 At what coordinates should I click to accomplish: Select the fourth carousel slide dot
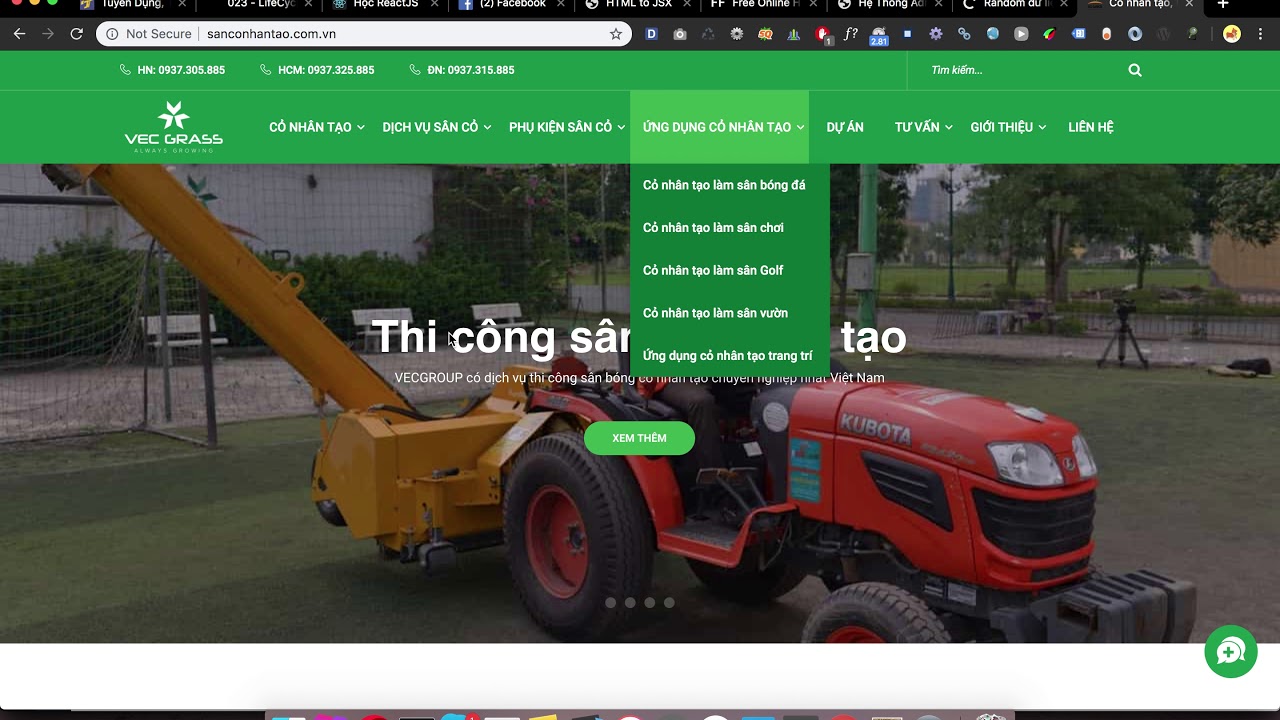coord(670,602)
